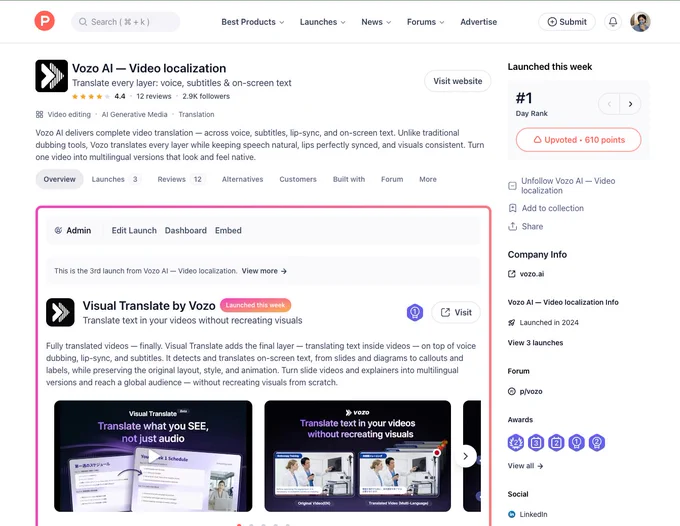The image size is (680, 526).
Task: Click the star rating stars
Action: pyautogui.click(x=91, y=96)
